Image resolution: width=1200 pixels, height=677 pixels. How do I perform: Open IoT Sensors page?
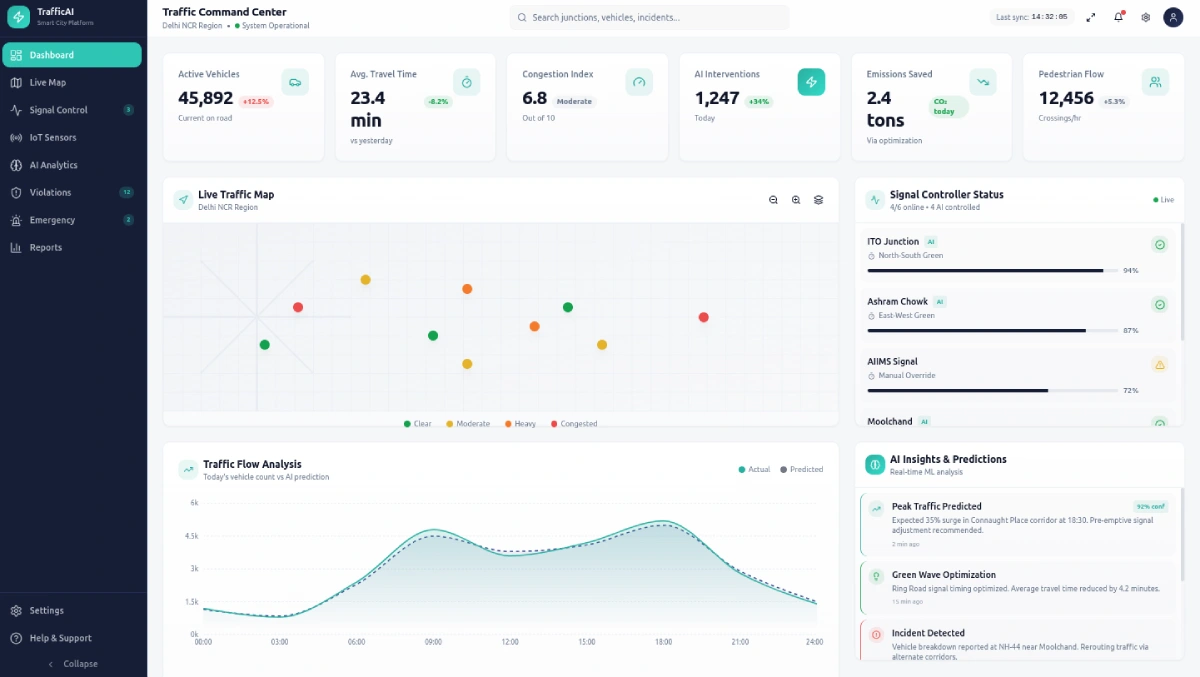(72, 137)
